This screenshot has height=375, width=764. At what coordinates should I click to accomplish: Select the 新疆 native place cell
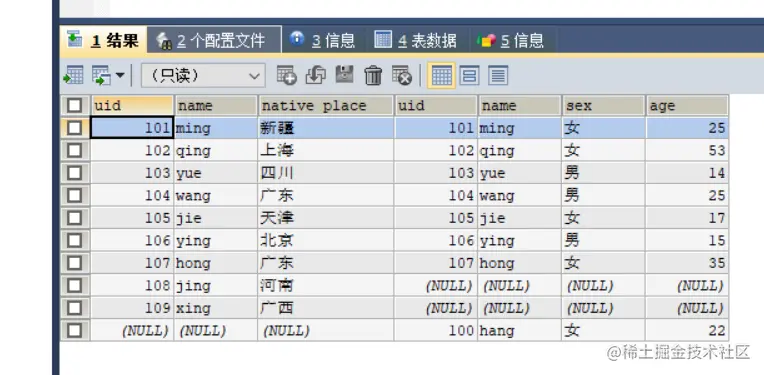pyautogui.click(x=325, y=128)
